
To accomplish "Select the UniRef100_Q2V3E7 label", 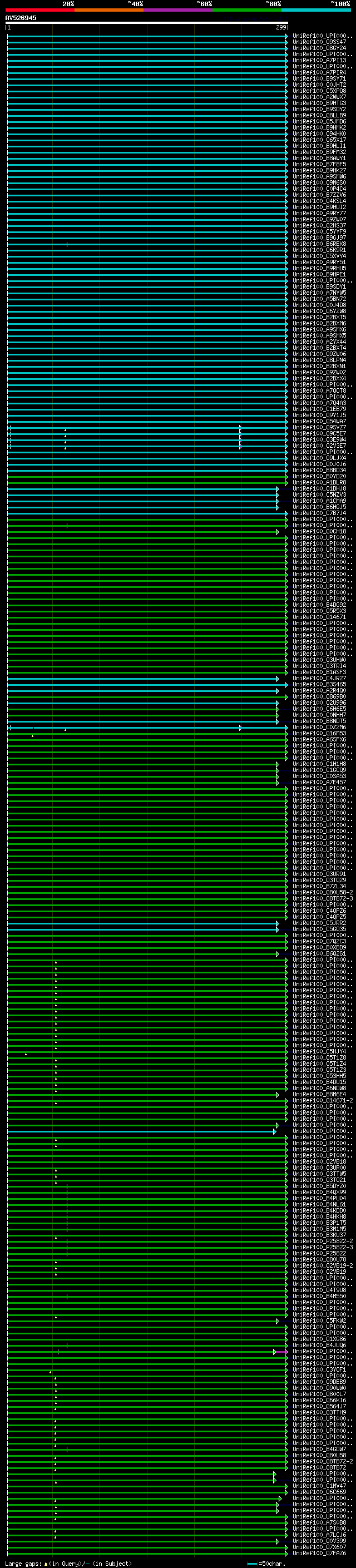I will tap(319, 446).
